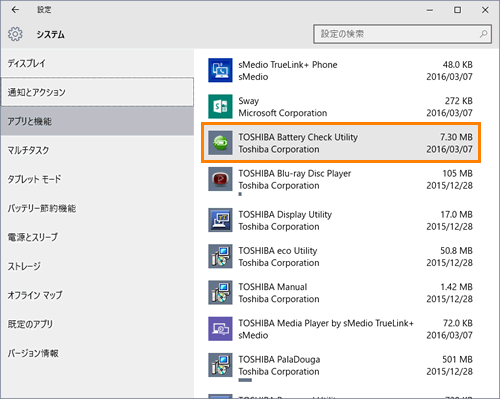The height and width of the screenshot is (399, 500).
Task: Click the 105 MB size value
Action: 457,174
